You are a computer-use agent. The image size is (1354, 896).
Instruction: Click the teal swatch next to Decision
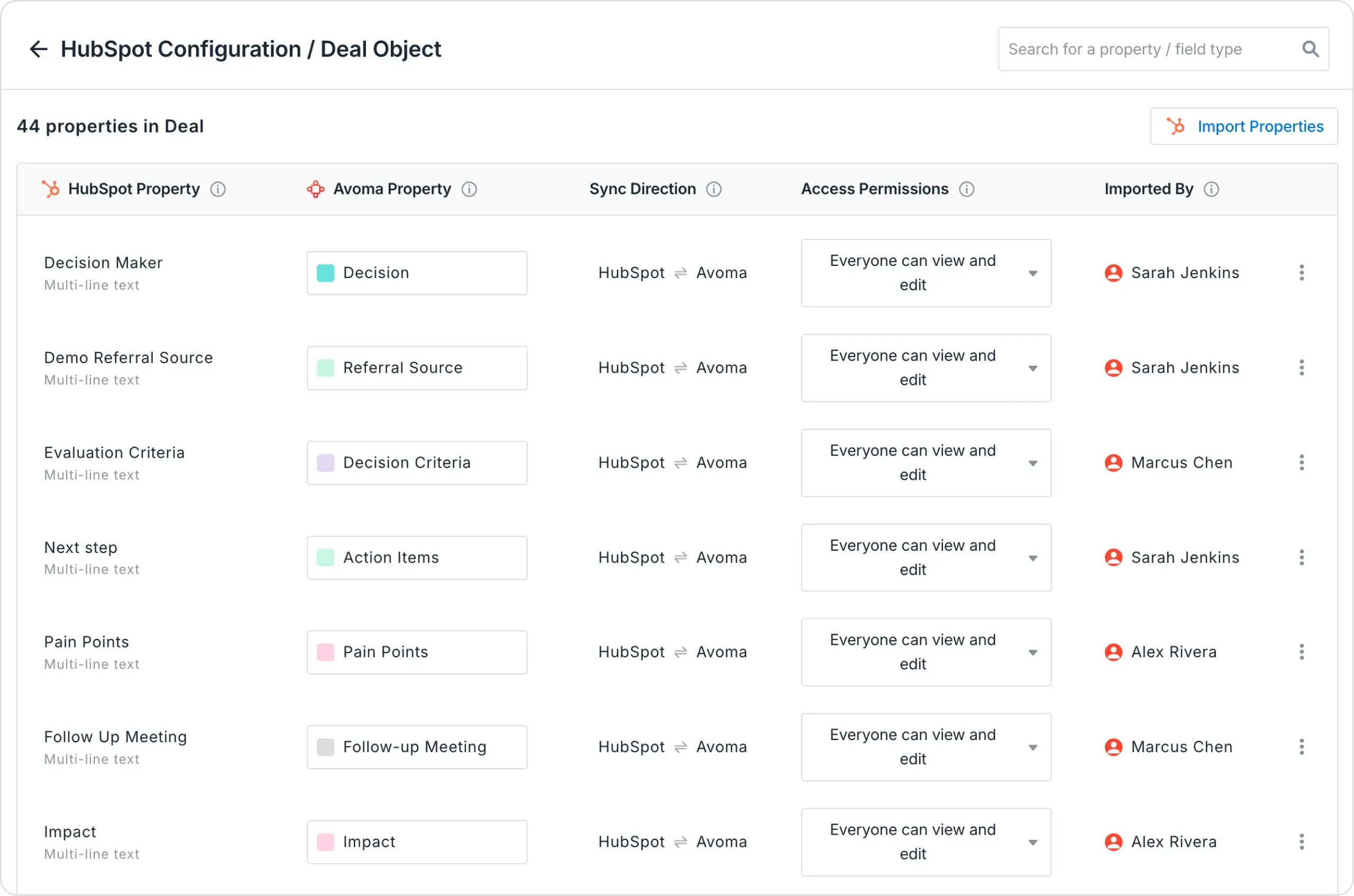325,273
